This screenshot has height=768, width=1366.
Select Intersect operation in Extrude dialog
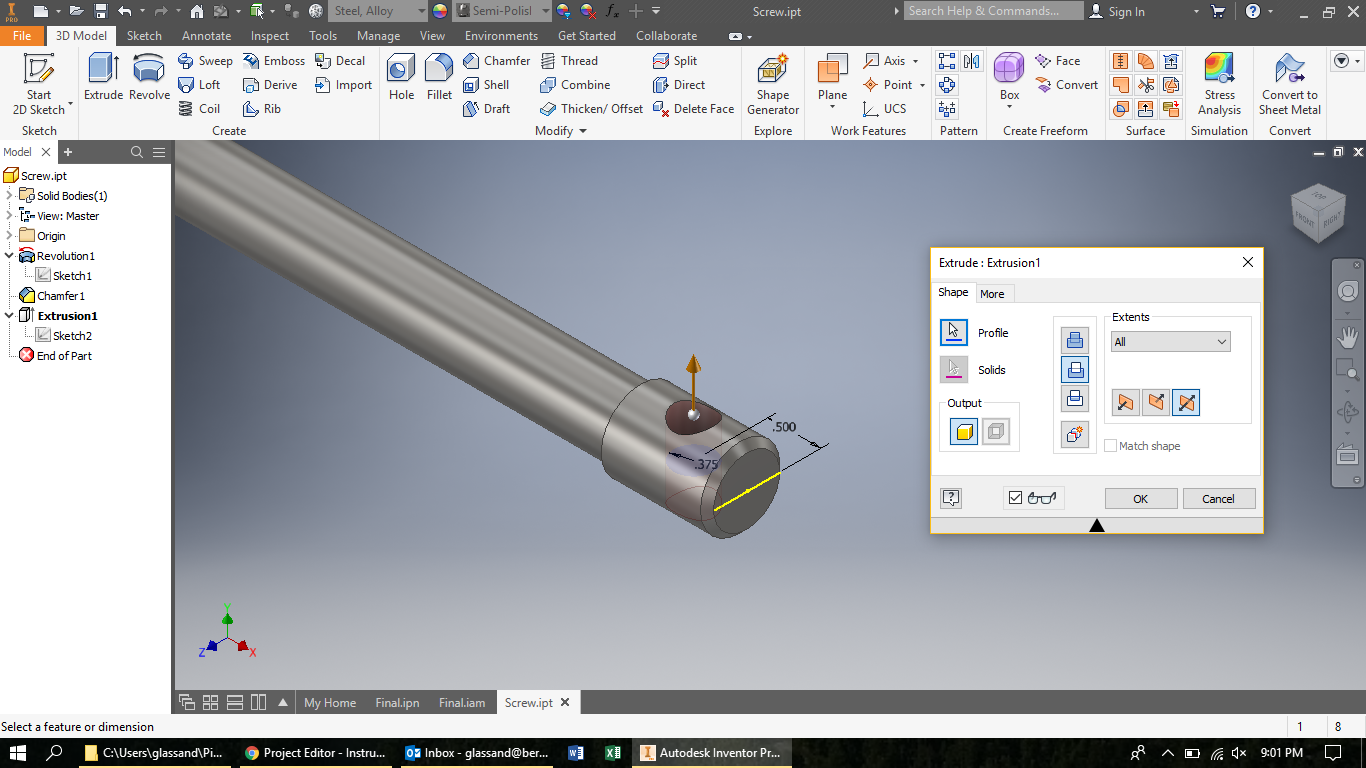point(1075,398)
